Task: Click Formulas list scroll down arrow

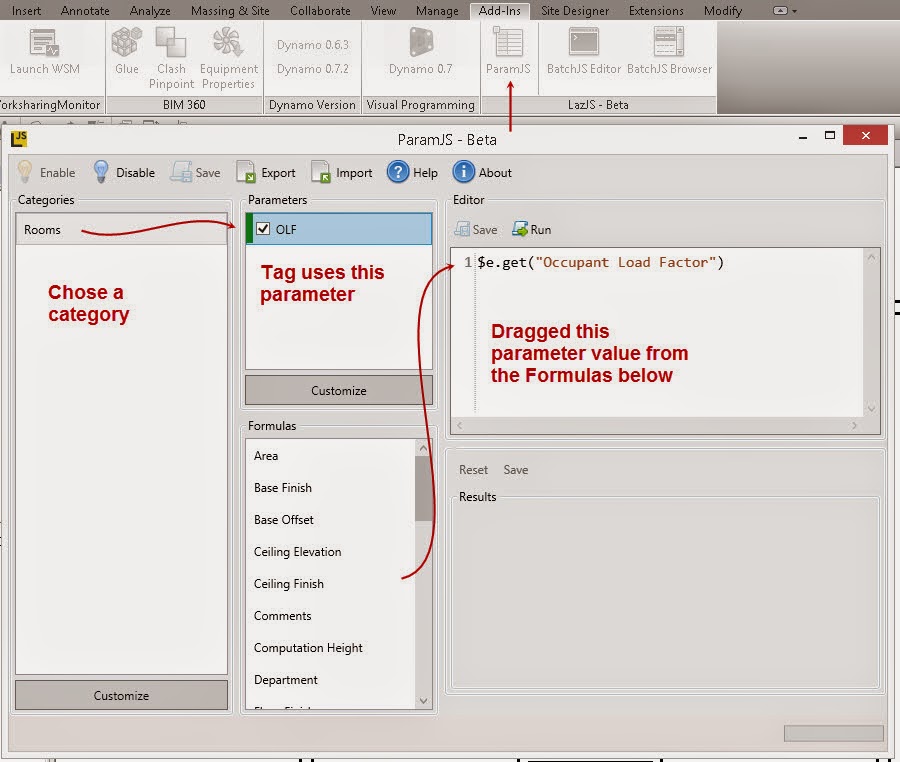Action: [x=424, y=701]
